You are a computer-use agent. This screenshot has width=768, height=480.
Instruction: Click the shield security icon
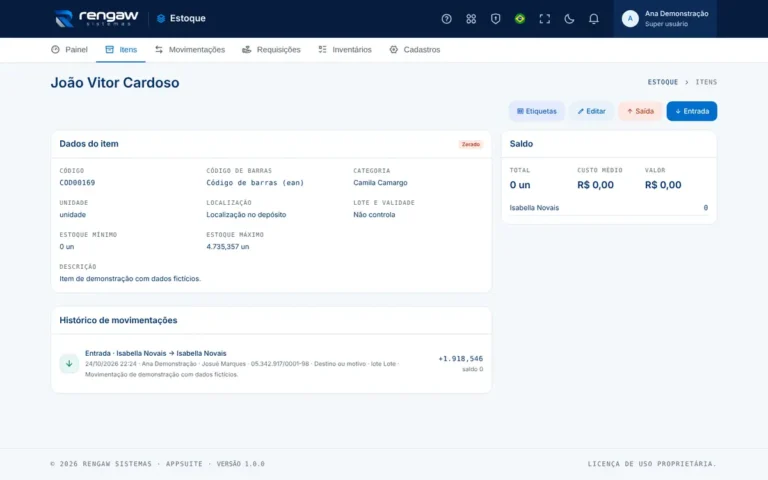(x=495, y=19)
